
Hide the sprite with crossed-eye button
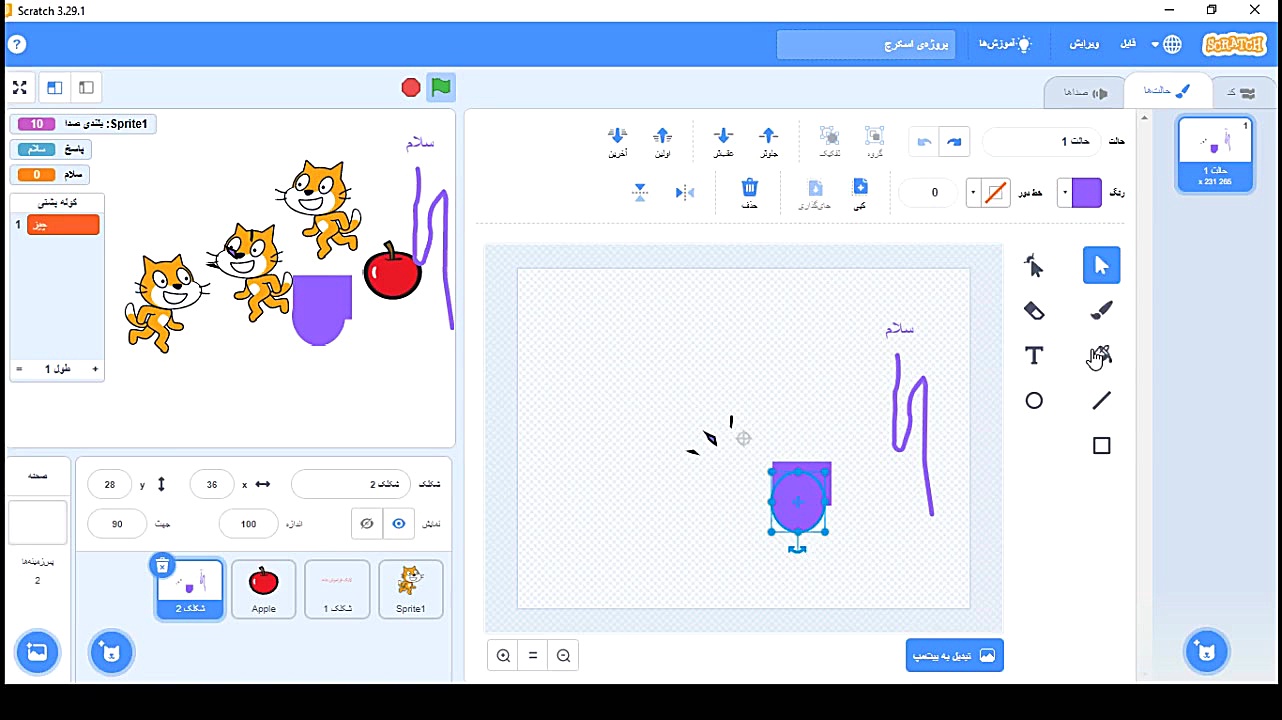(x=367, y=523)
